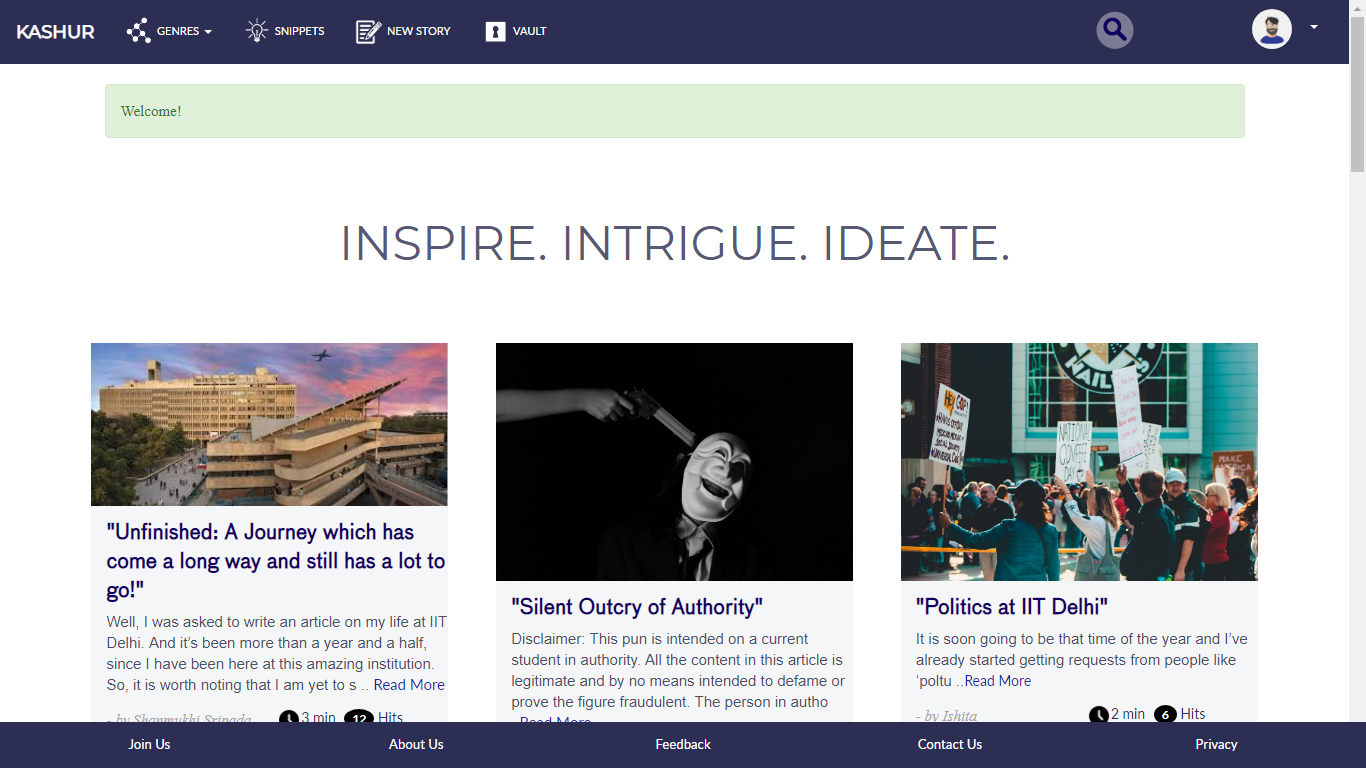Click the 6 hits counter badge
This screenshot has height=768, width=1366.
[x=1165, y=714]
